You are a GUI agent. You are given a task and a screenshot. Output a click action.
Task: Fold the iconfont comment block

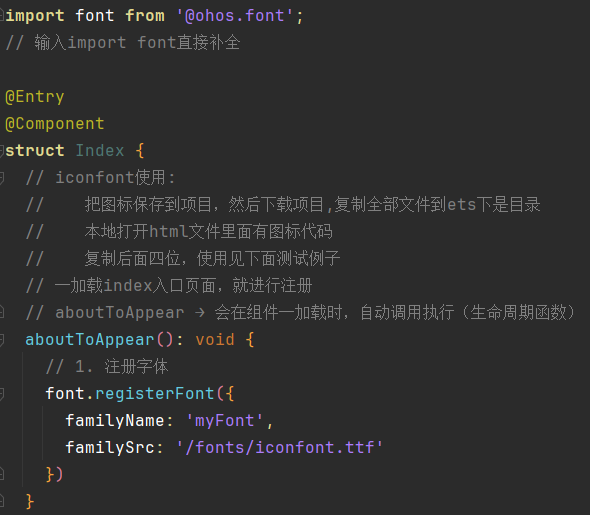pos(2,178)
